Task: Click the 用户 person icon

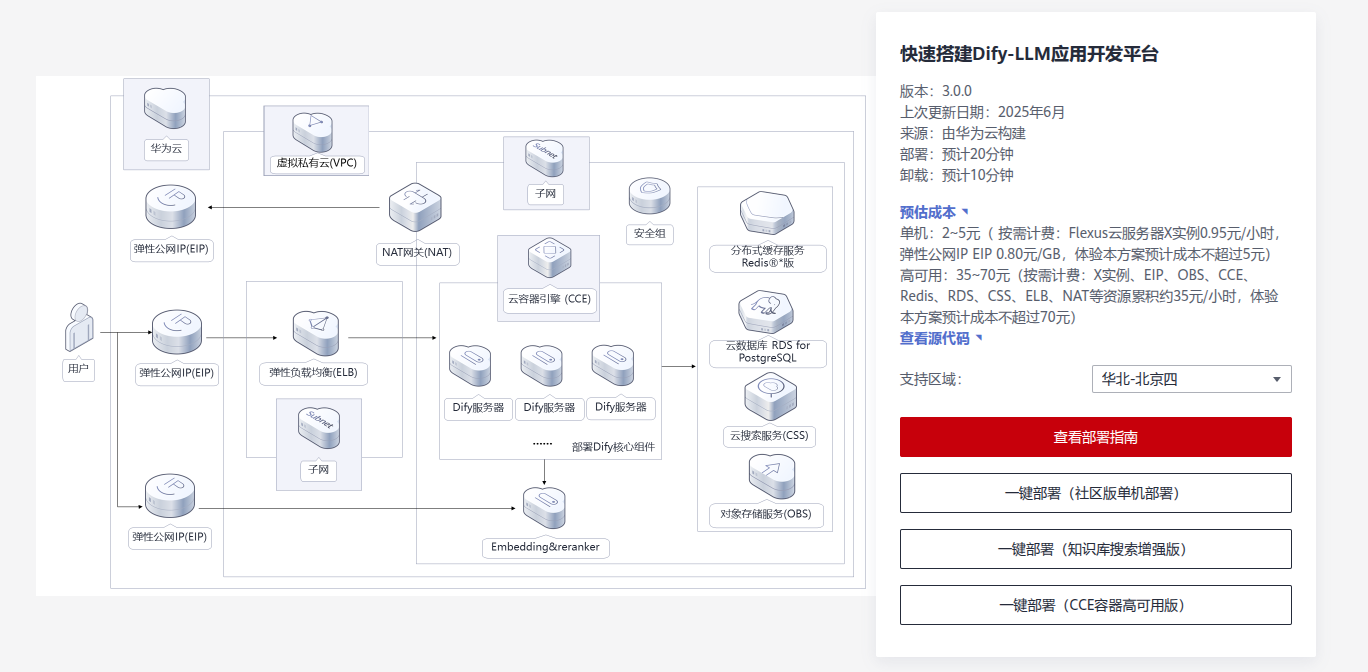Action: tap(78, 326)
